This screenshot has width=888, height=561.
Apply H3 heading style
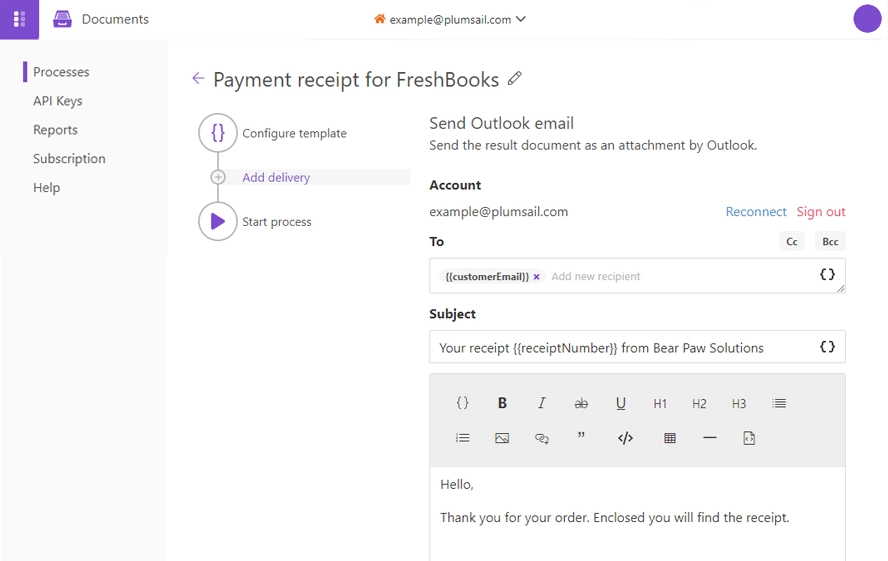pyautogui.click(x=739, y=404)
